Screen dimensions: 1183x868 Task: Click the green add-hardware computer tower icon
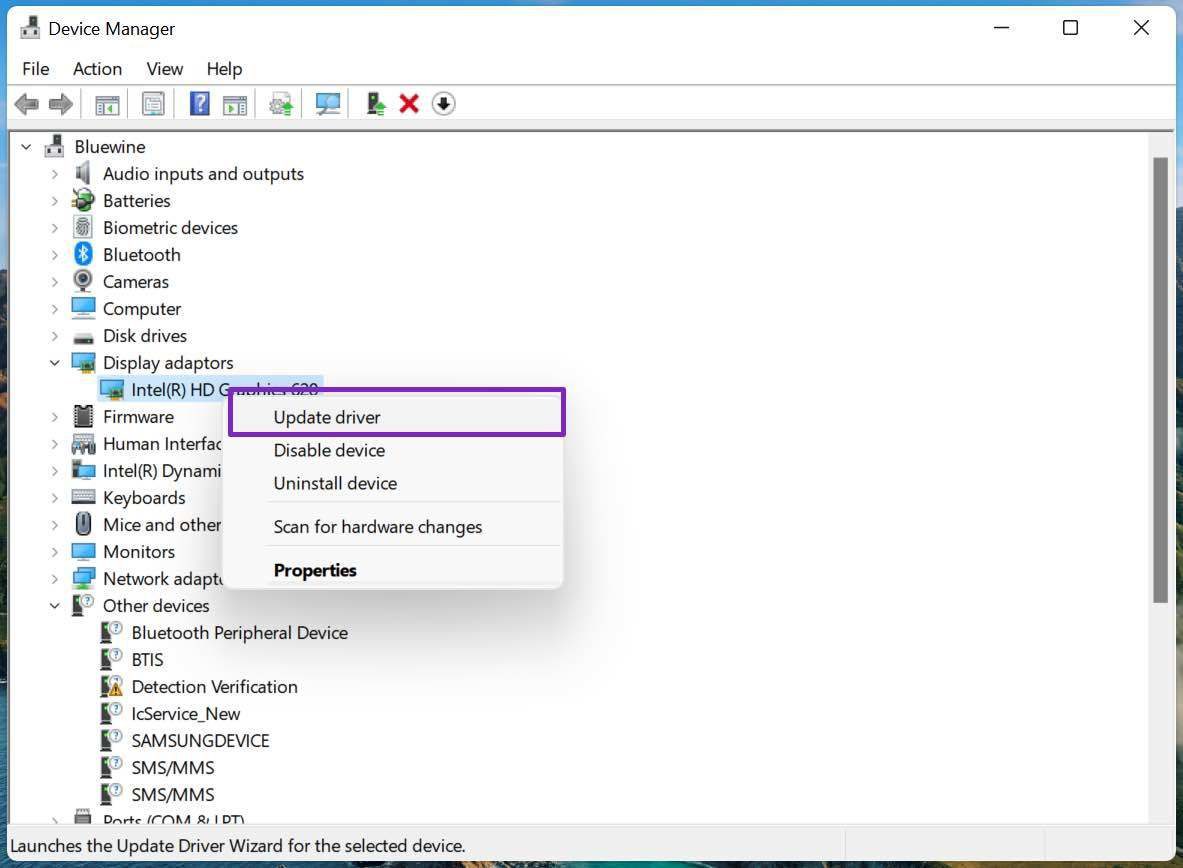pos(376,104)
